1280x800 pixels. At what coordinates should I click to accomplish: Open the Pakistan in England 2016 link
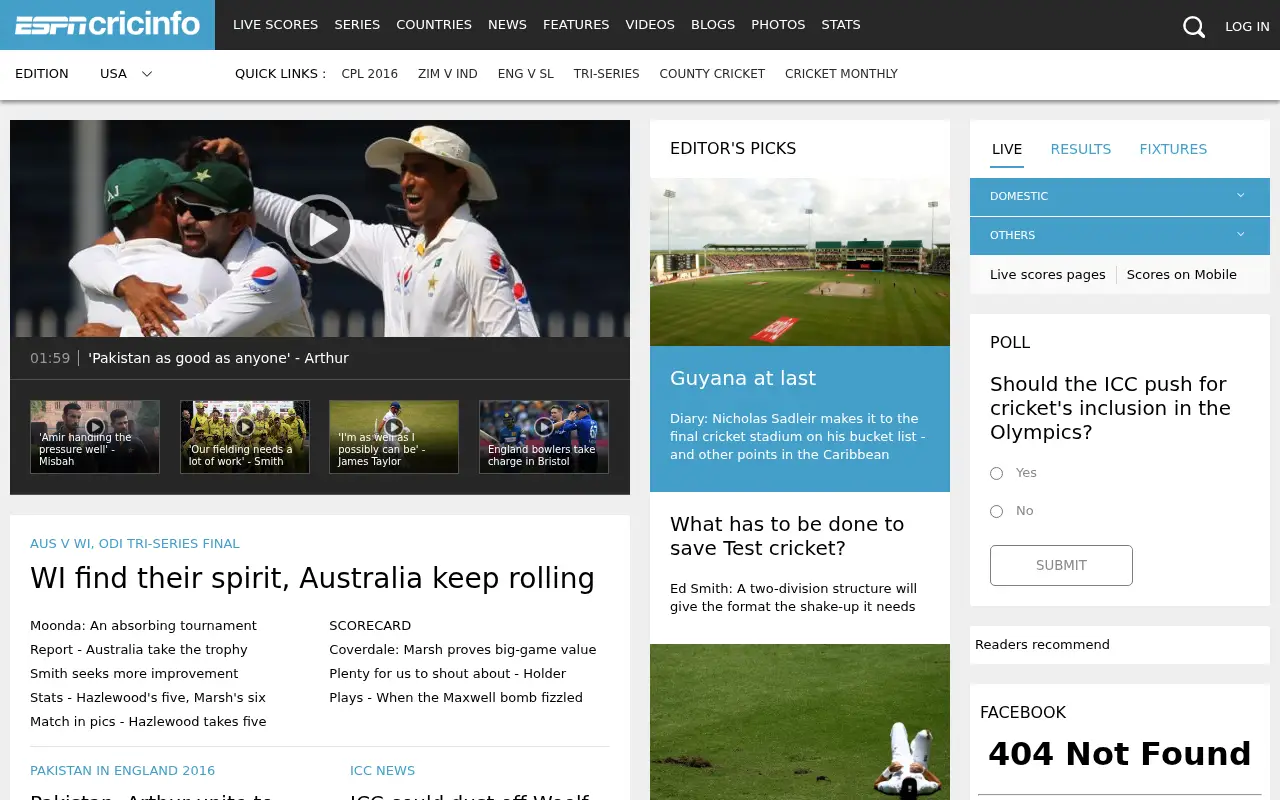pyautogui.click(x=122, y=771)
